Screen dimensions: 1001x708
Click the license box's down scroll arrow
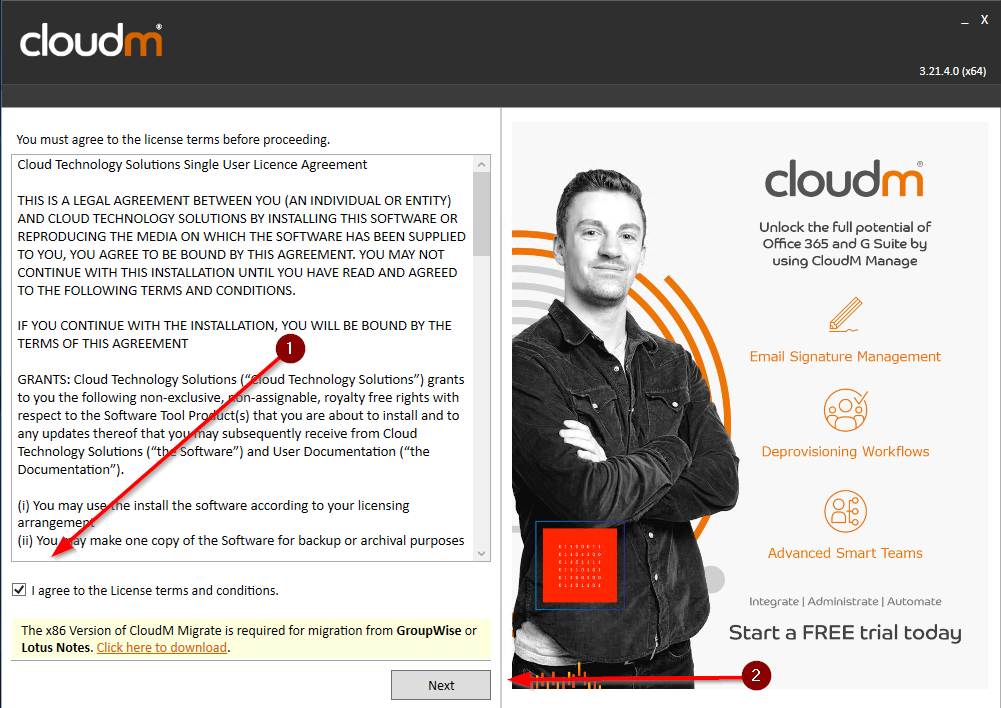482,553
